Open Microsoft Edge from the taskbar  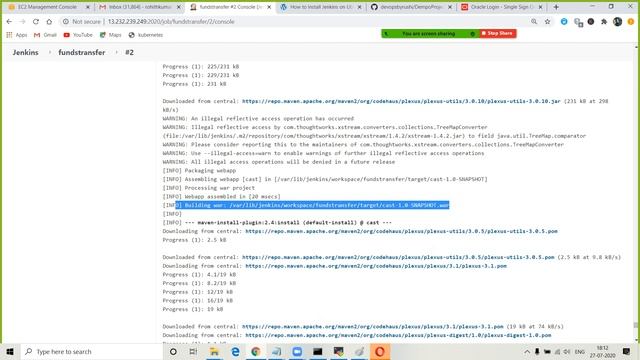coord(235,351)
